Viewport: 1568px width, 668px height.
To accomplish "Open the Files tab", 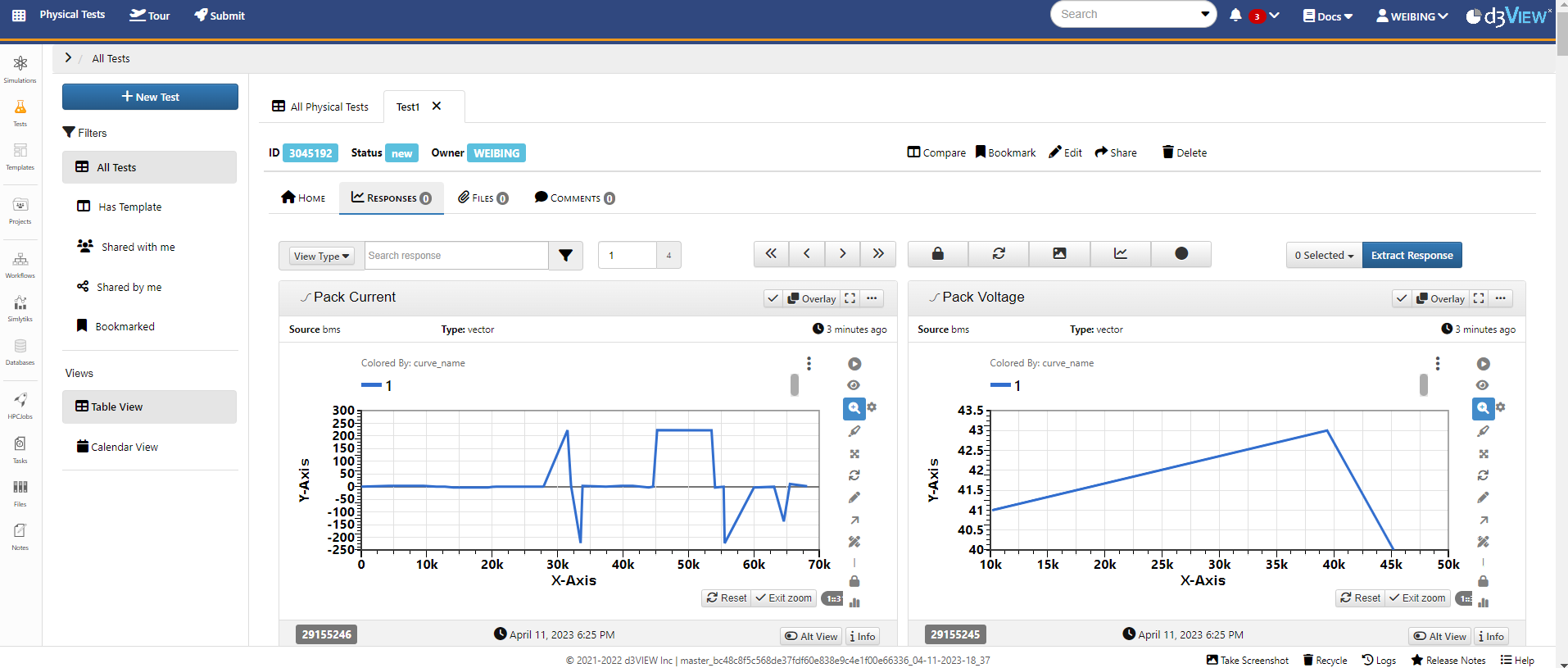I will pos(483,198).
